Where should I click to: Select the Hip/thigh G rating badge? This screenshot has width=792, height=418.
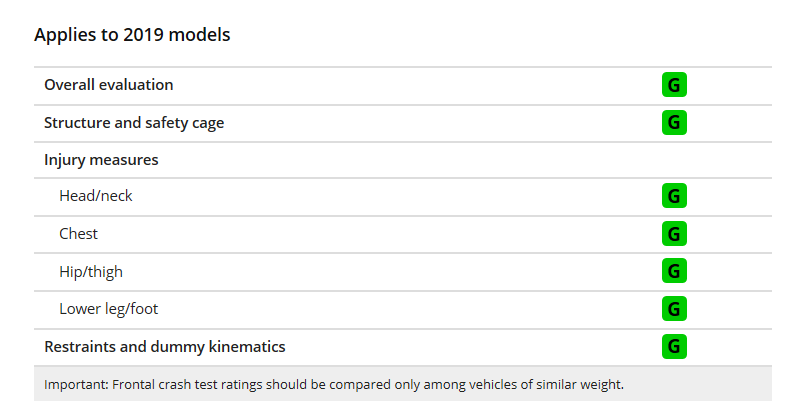click(674, 271)
